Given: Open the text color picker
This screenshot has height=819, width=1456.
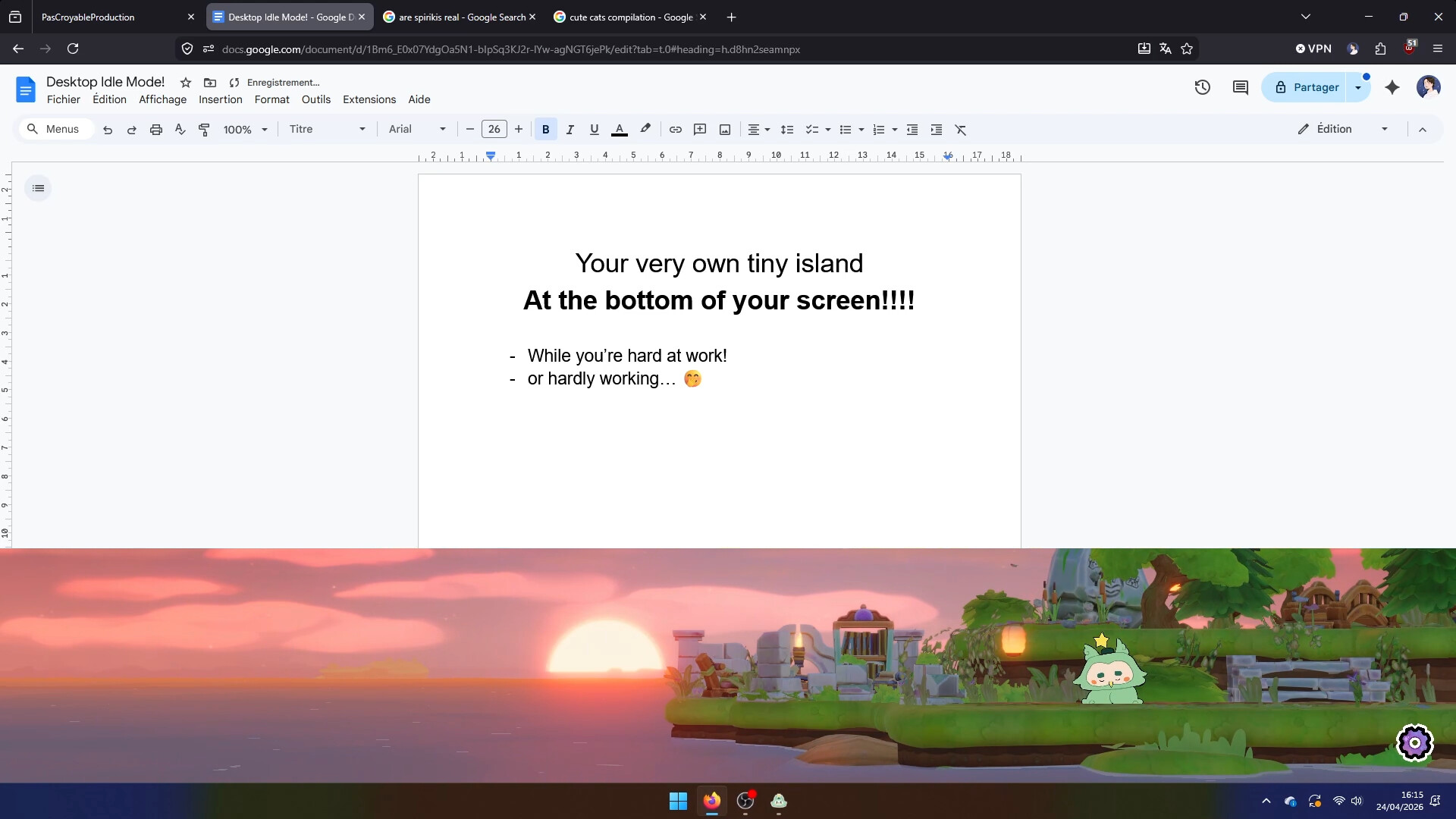Looking at the screenshot, I should coord(620,130).
